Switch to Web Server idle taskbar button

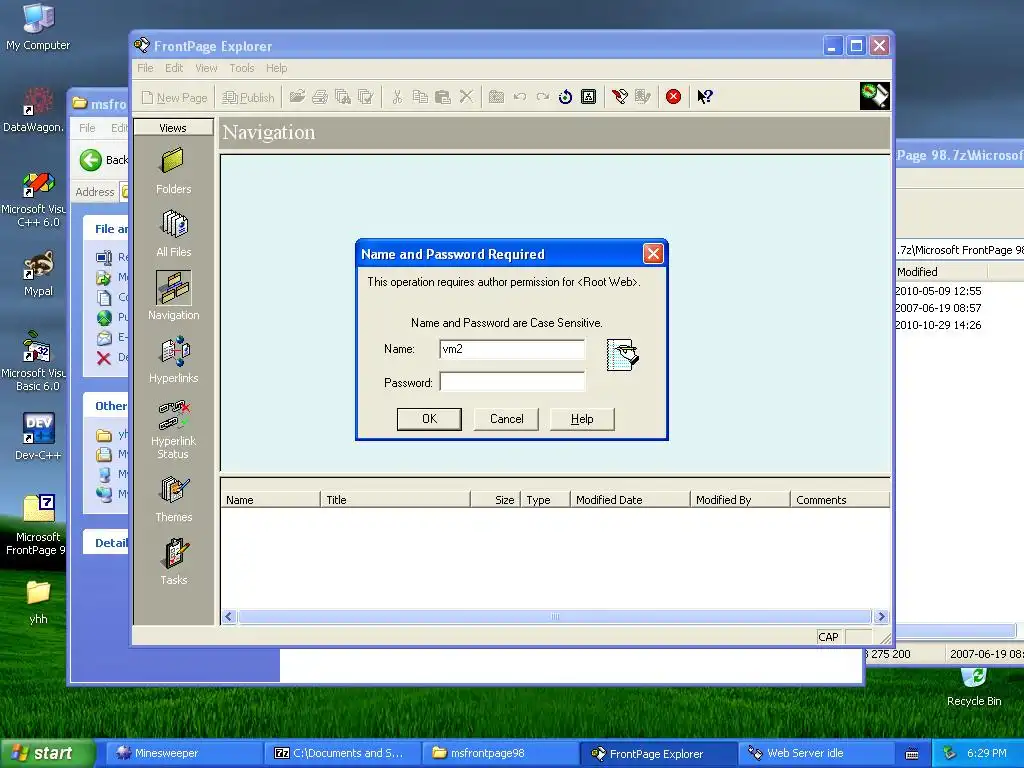tap(817, 753)
